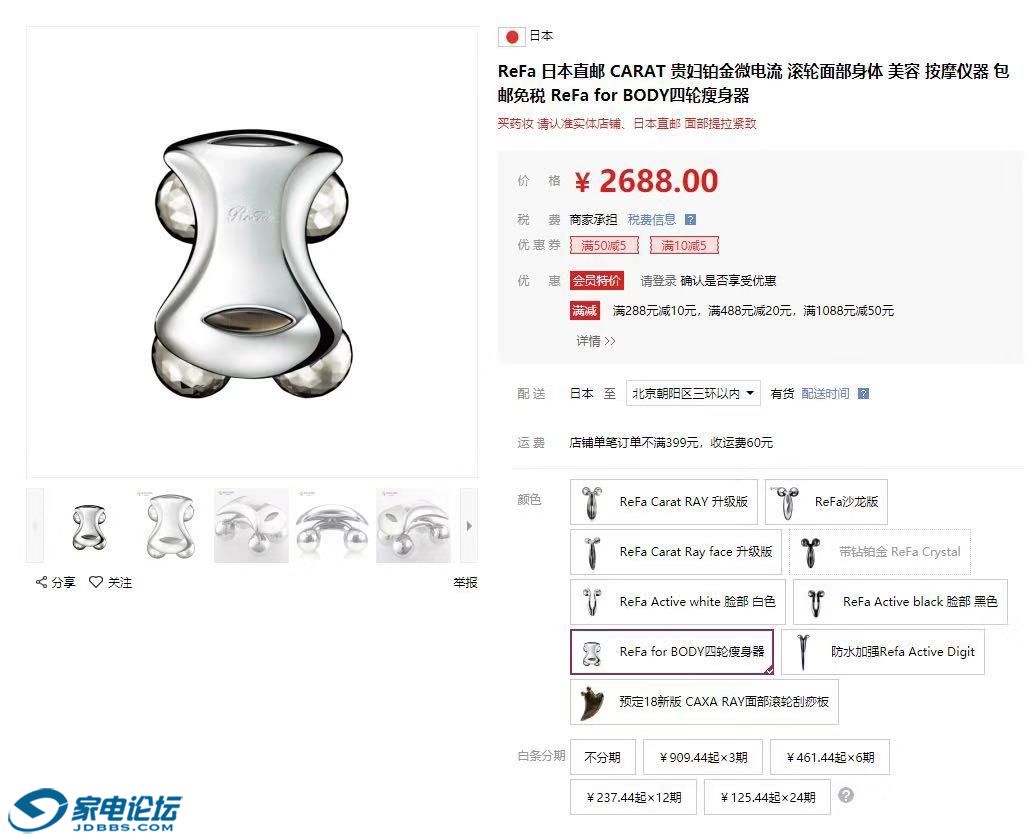
Task: Click the tax info question mark icon
Action: click(690, 219)
